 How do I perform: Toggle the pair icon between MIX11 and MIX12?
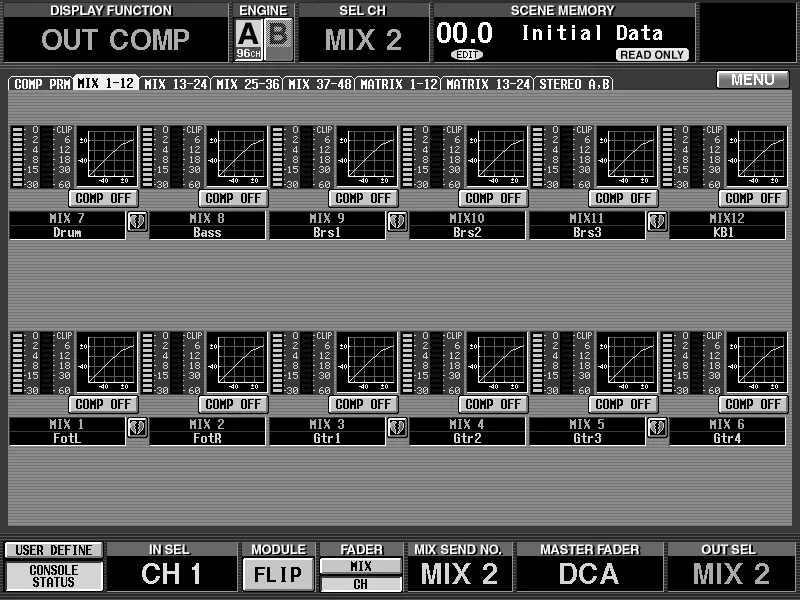coord(658,221)
